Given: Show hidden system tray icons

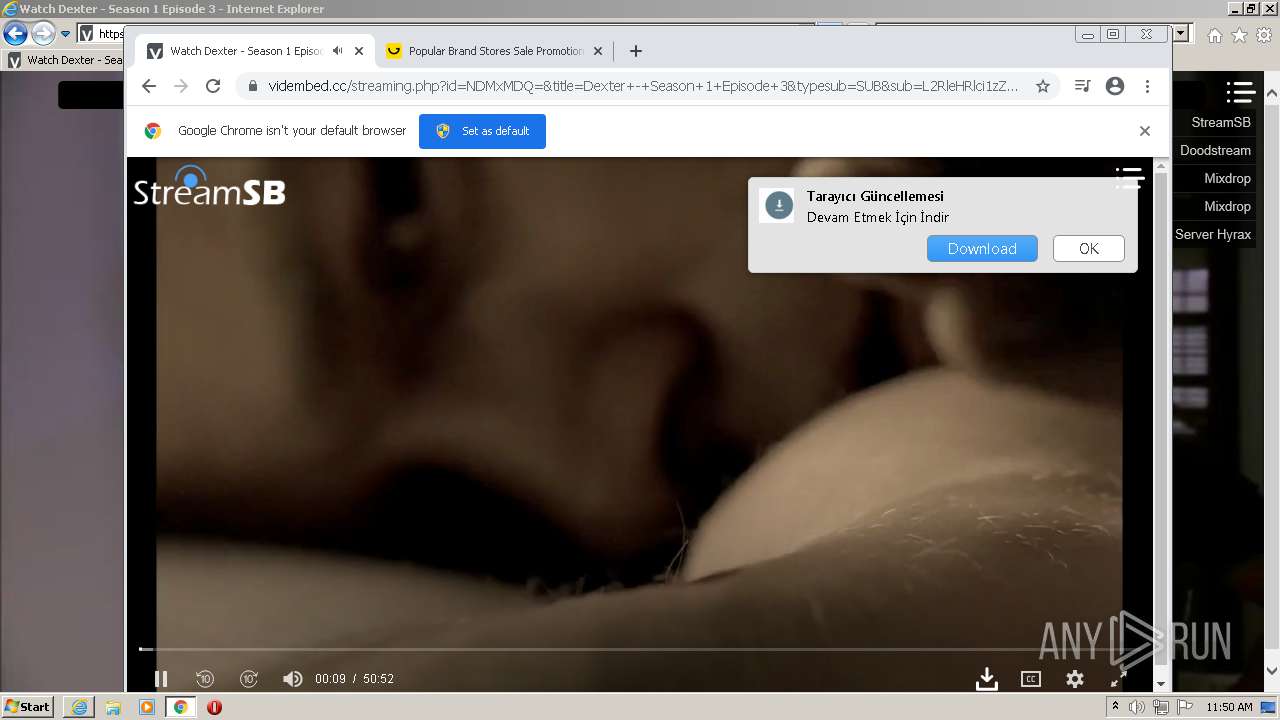Looking at the screenshot, I should (x=1116, y=706).
